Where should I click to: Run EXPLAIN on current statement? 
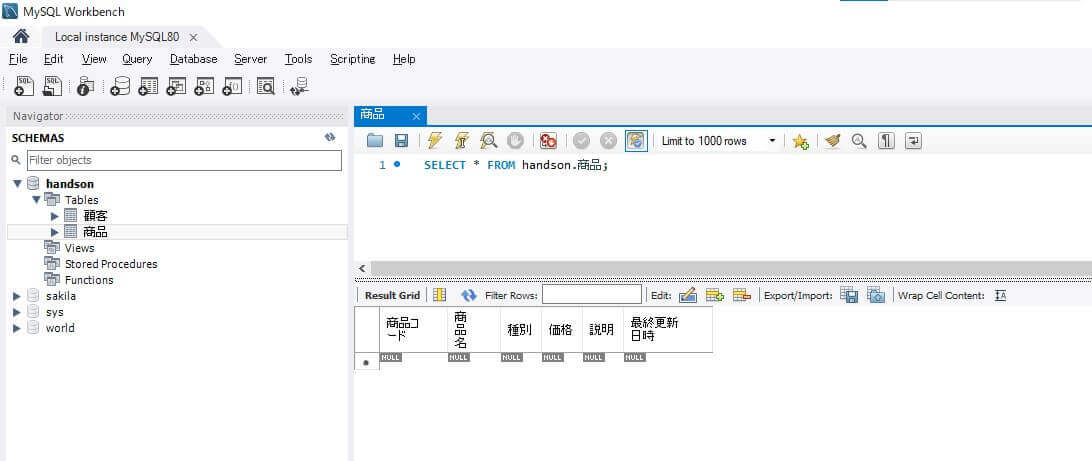[x=488, y=141]
